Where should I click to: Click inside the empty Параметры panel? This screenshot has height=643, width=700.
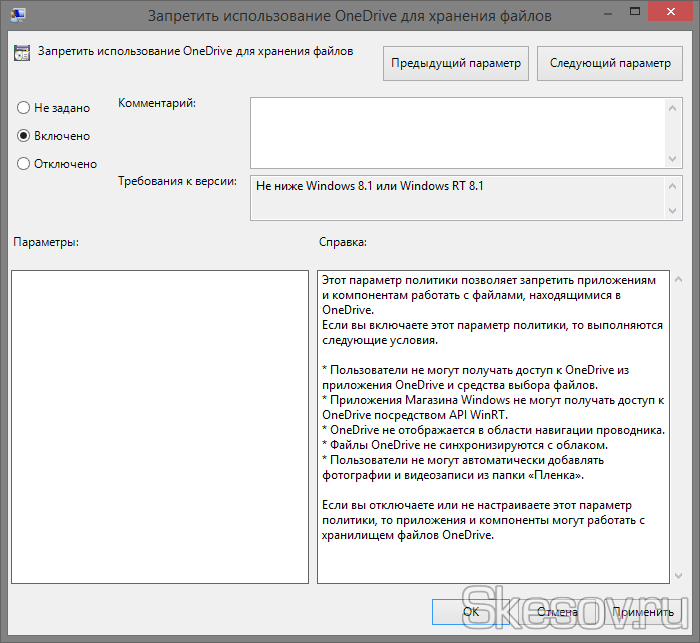click(159, 426)
